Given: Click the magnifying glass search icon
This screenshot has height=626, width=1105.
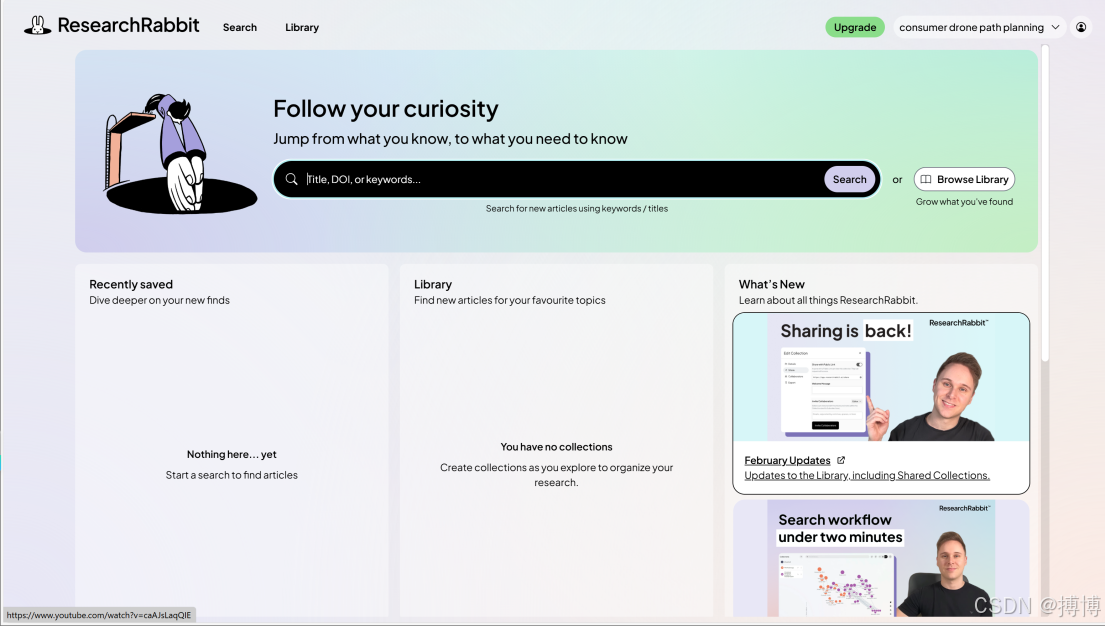Looking at the screenshot, I should click(x=291, y=179).
